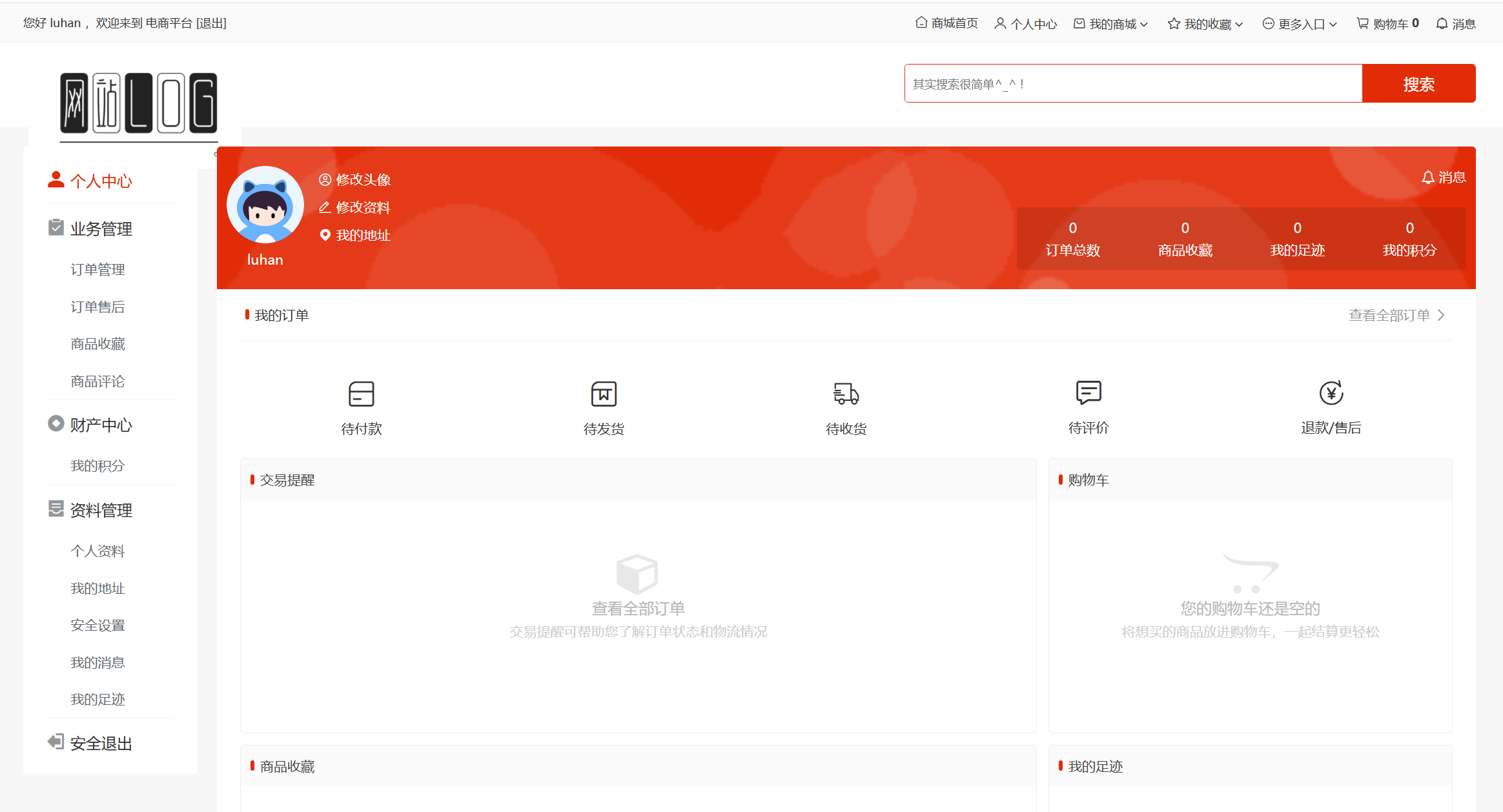The height and width of the screenshot is (812, 1503).
Task: Click the top bar 消息 bell icon
Action: [1442, 24]
